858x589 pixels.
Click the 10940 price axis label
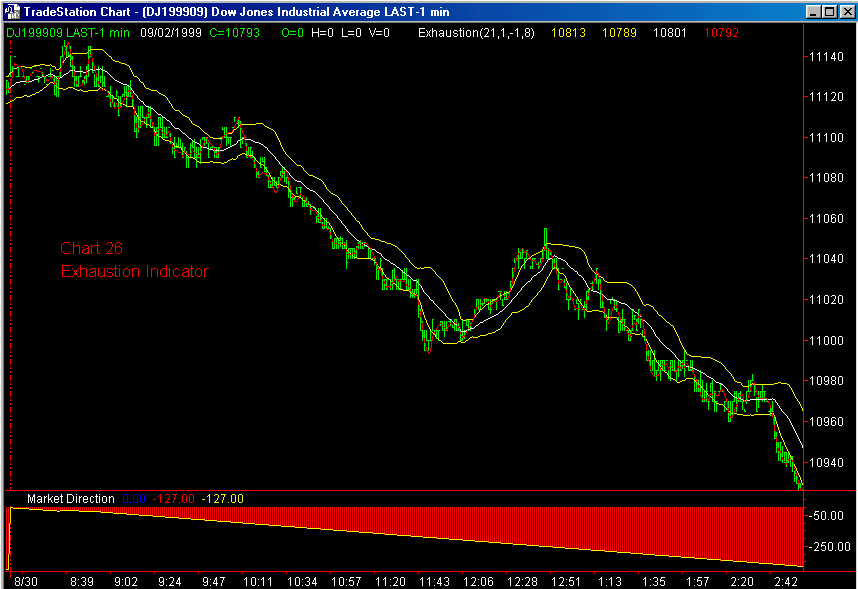coord(826,463)
